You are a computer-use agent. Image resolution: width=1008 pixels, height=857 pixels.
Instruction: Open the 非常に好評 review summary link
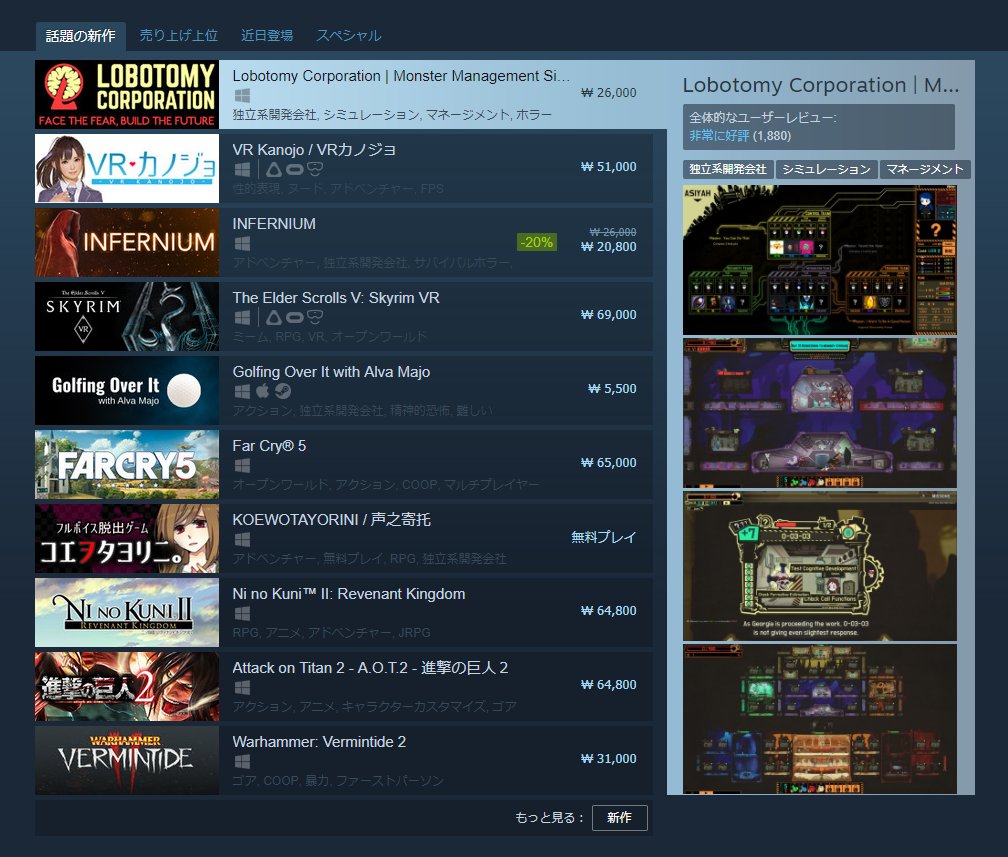[719, 136]
